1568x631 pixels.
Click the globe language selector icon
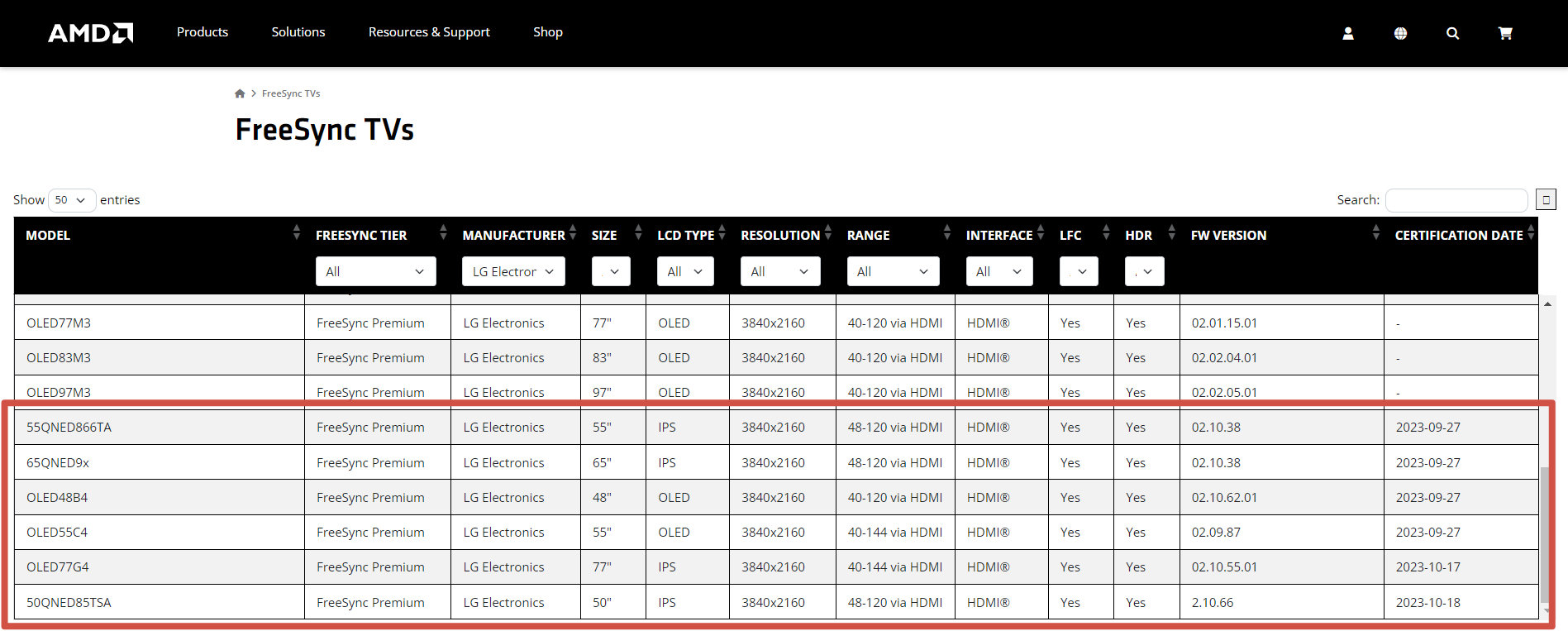[x=1399, y=33]
